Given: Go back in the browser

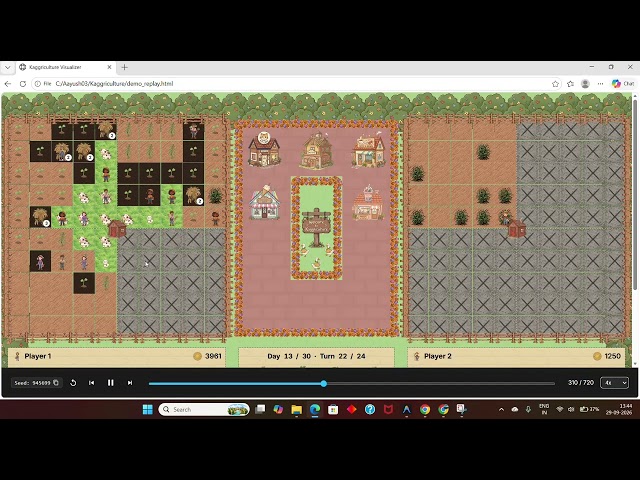Looking at the screenshot, I should tap(8, 84).
